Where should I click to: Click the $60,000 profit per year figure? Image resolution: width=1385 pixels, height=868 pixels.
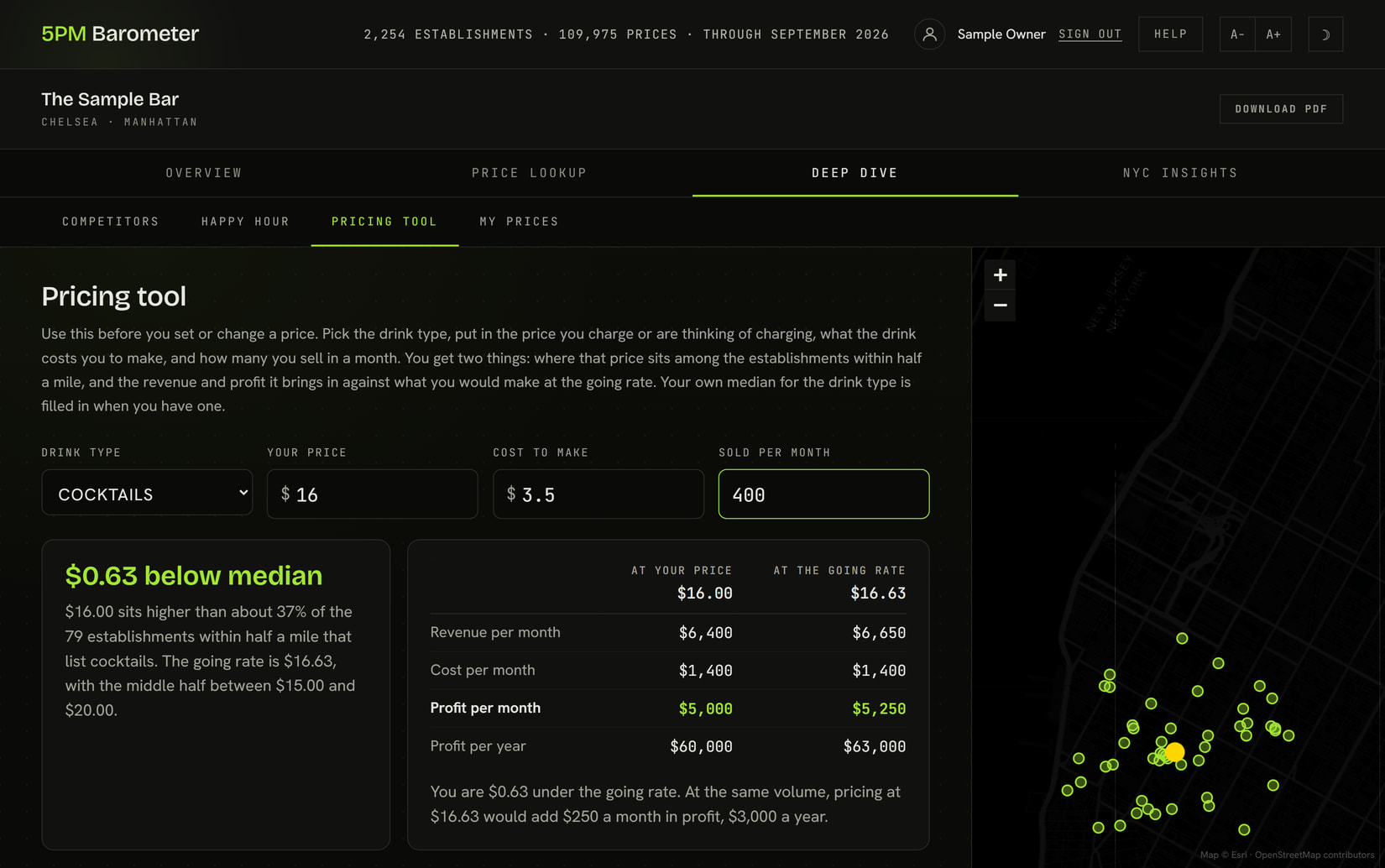[x=701, y=746]
